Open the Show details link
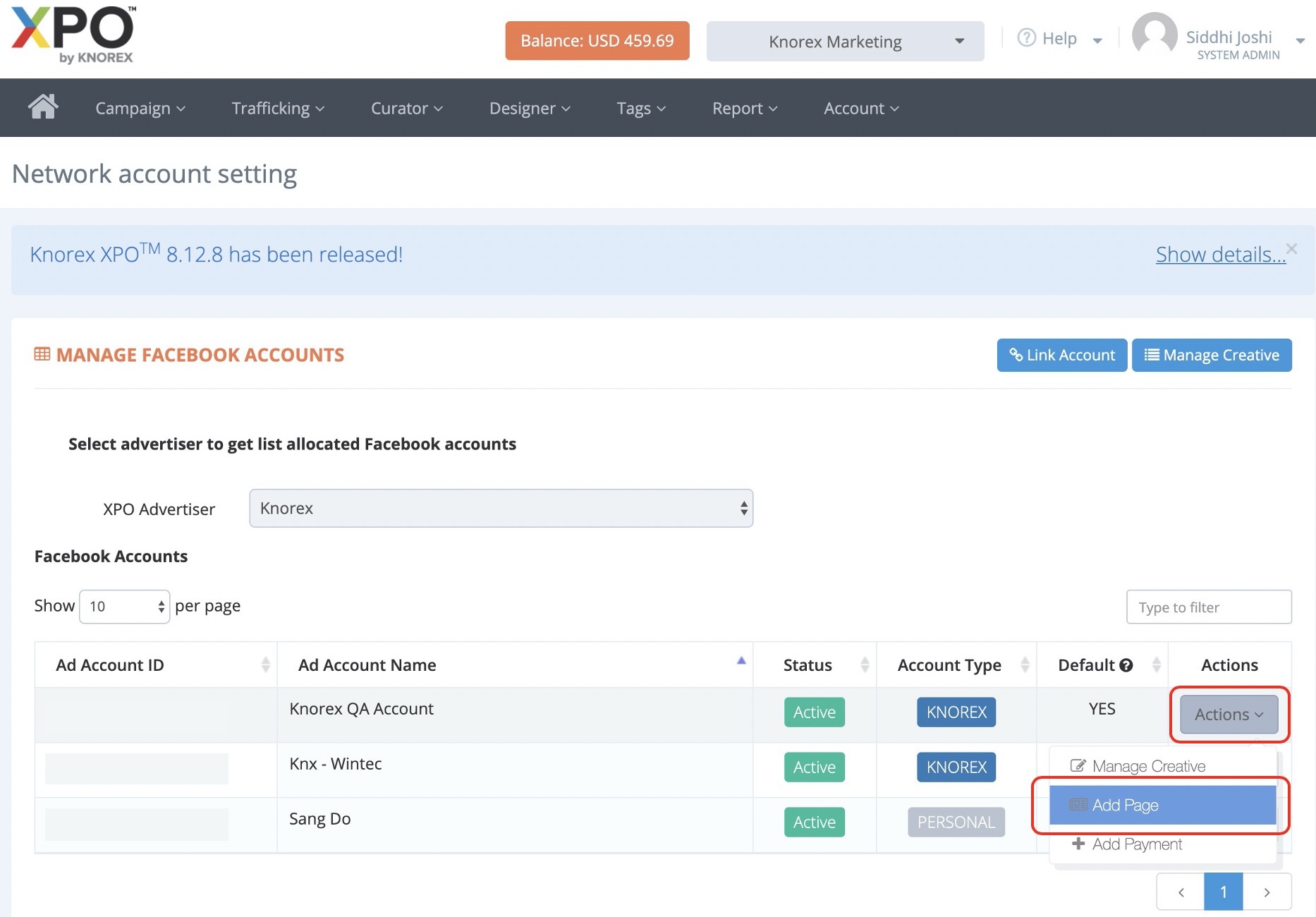The height and width of the screenshot is (917, 1316). coord(1220,255)
